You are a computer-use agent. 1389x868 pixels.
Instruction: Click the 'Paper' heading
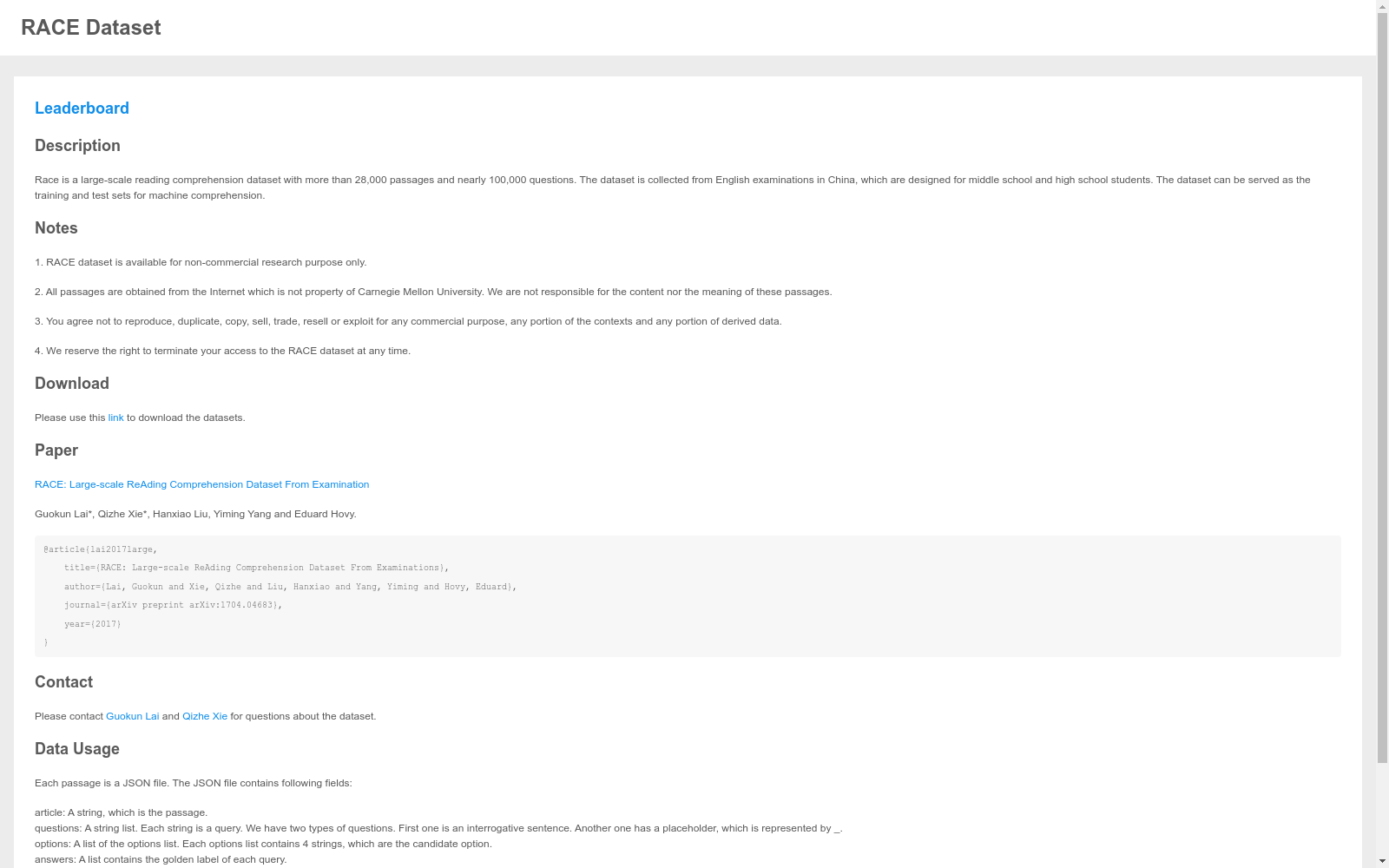(56, 450)
